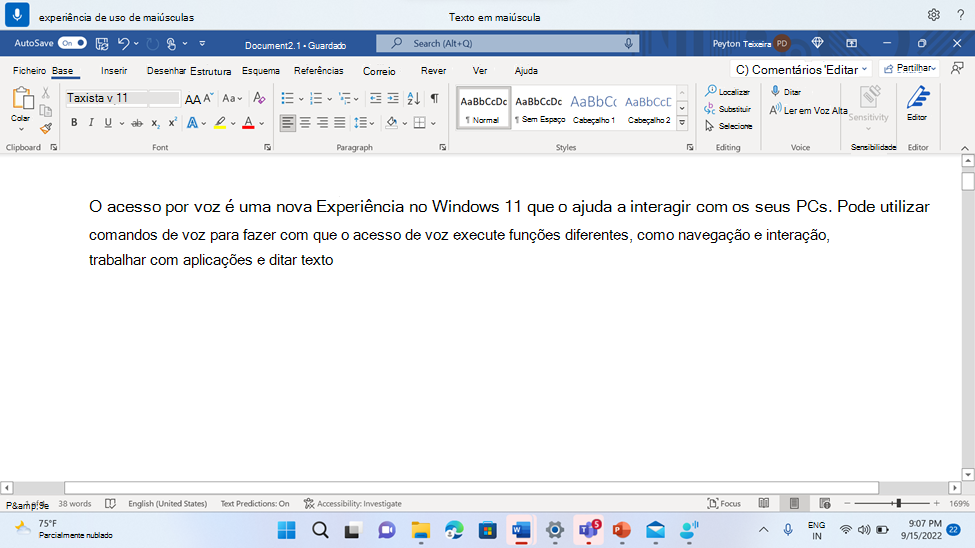Open Microsoft Teams from taskbar

pyautogui.click(x=588, y=531)
